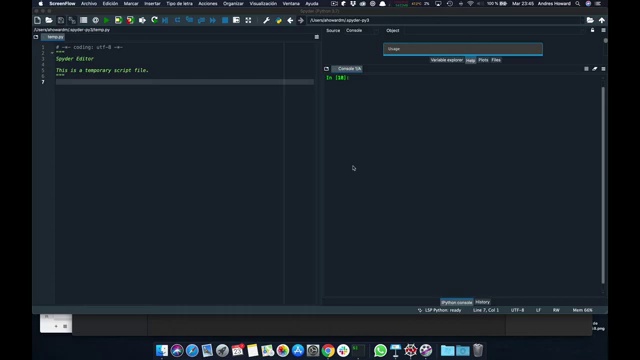Click the Fullscreen mode icon

pyautogui.click(x=248, y=20)
